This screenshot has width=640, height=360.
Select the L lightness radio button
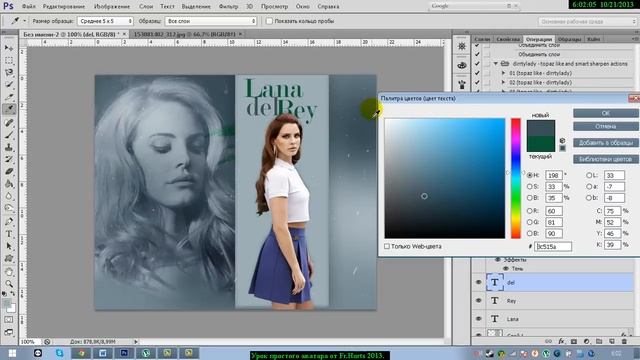pos(589,175)
